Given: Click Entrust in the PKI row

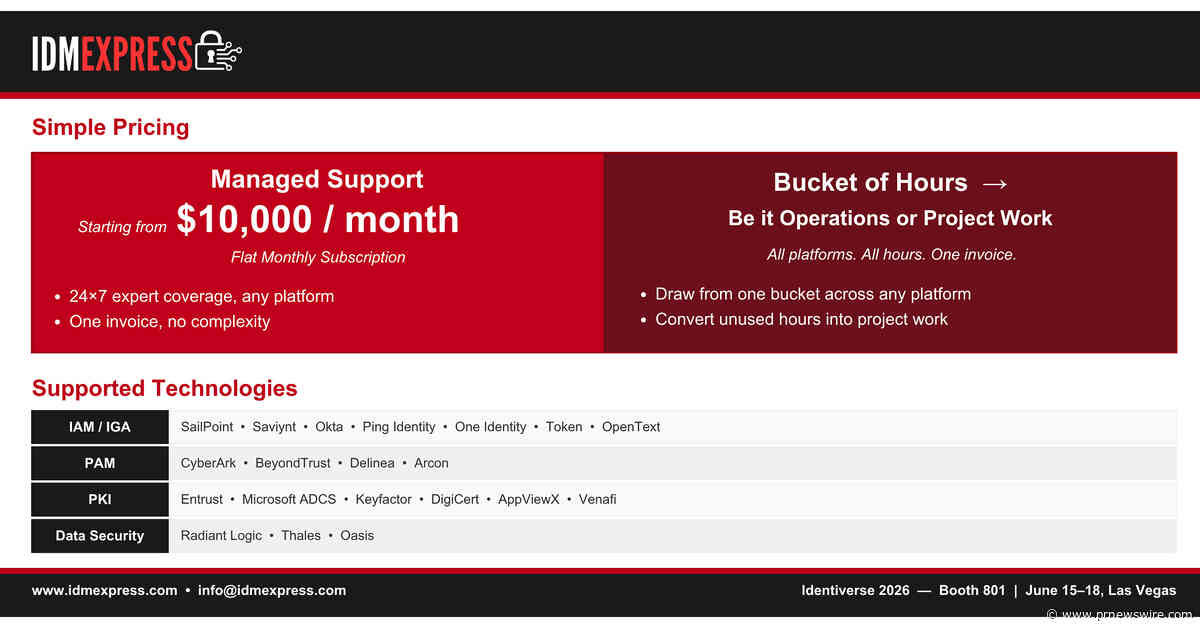Looking at the screenshot, I should (x=202, y=499).
